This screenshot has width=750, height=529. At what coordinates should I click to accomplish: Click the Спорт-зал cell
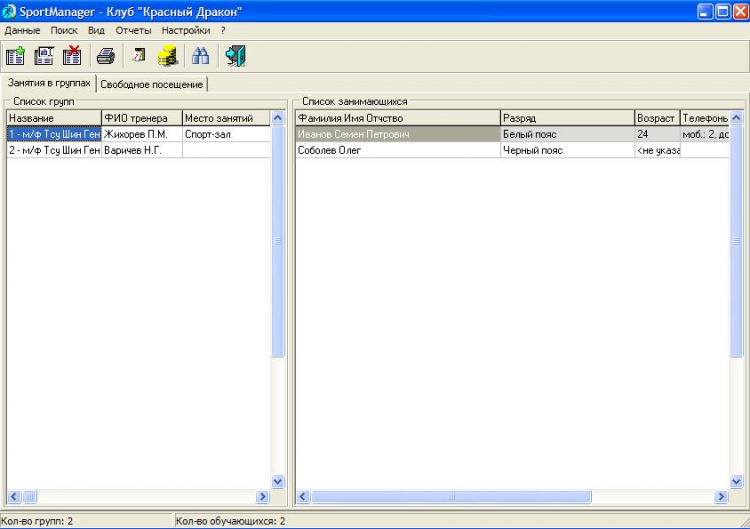point(226,134)
